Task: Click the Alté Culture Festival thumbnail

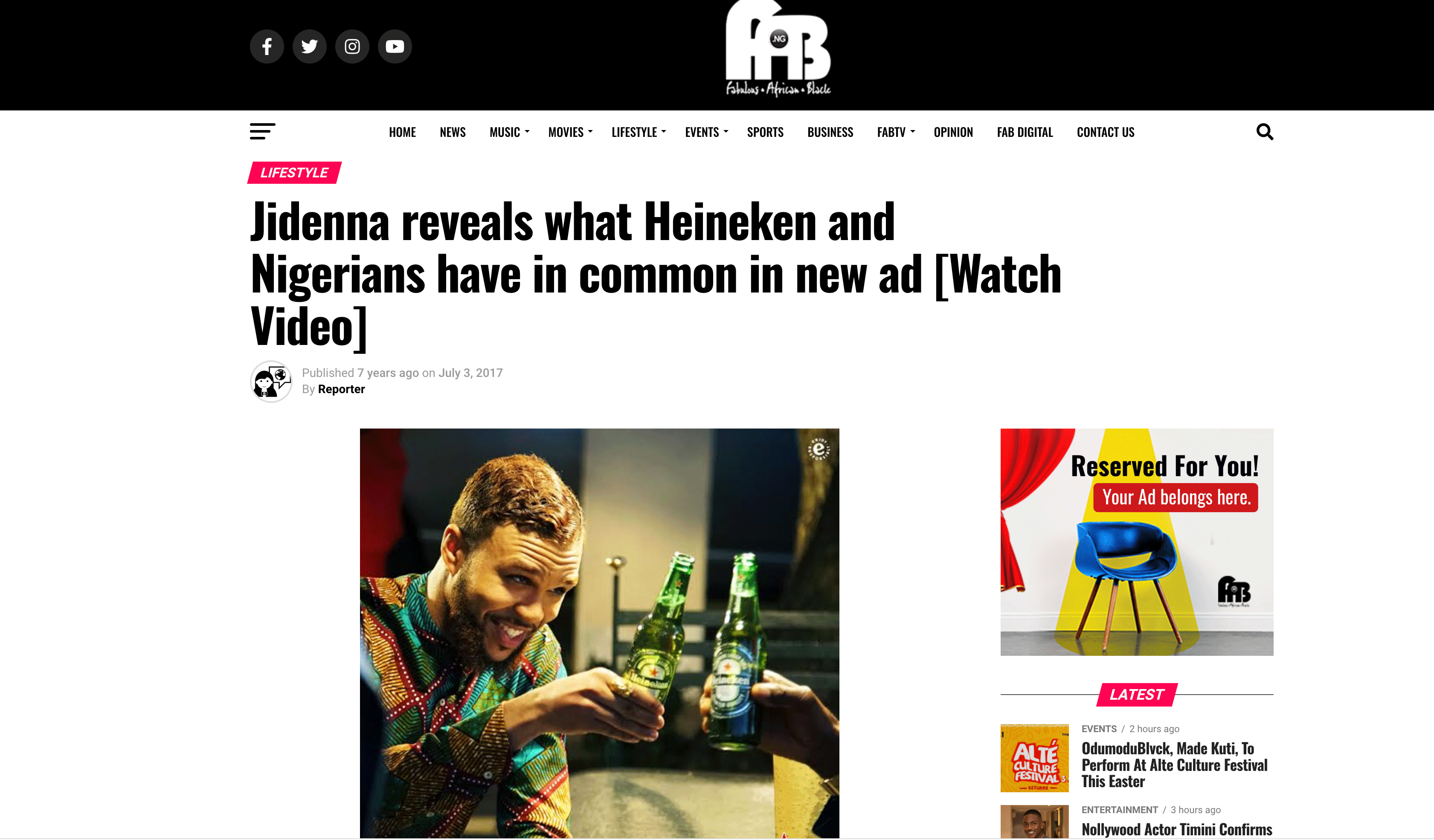Action: point(1034,758)
